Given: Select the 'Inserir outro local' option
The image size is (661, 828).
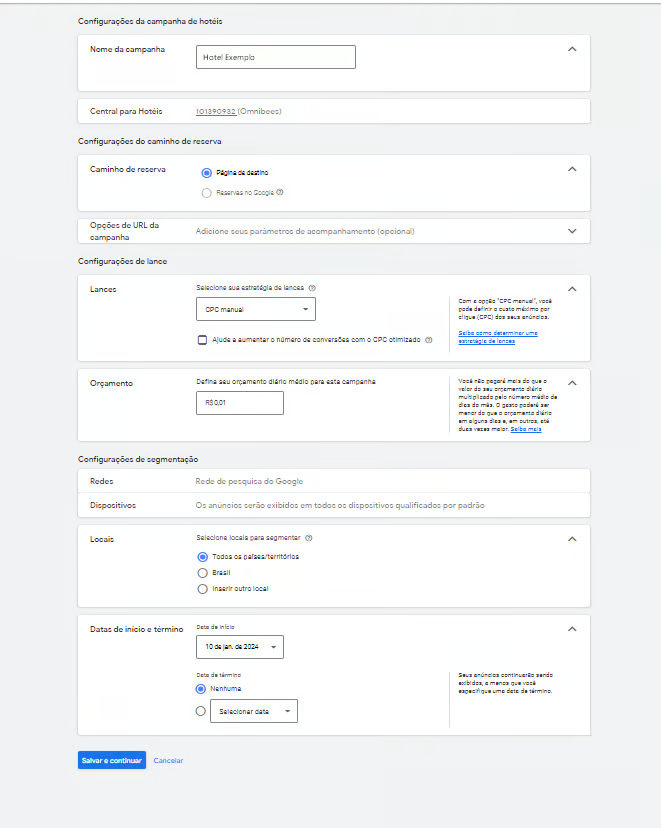Looking at the screenshot, I should [x=202, y=589].
